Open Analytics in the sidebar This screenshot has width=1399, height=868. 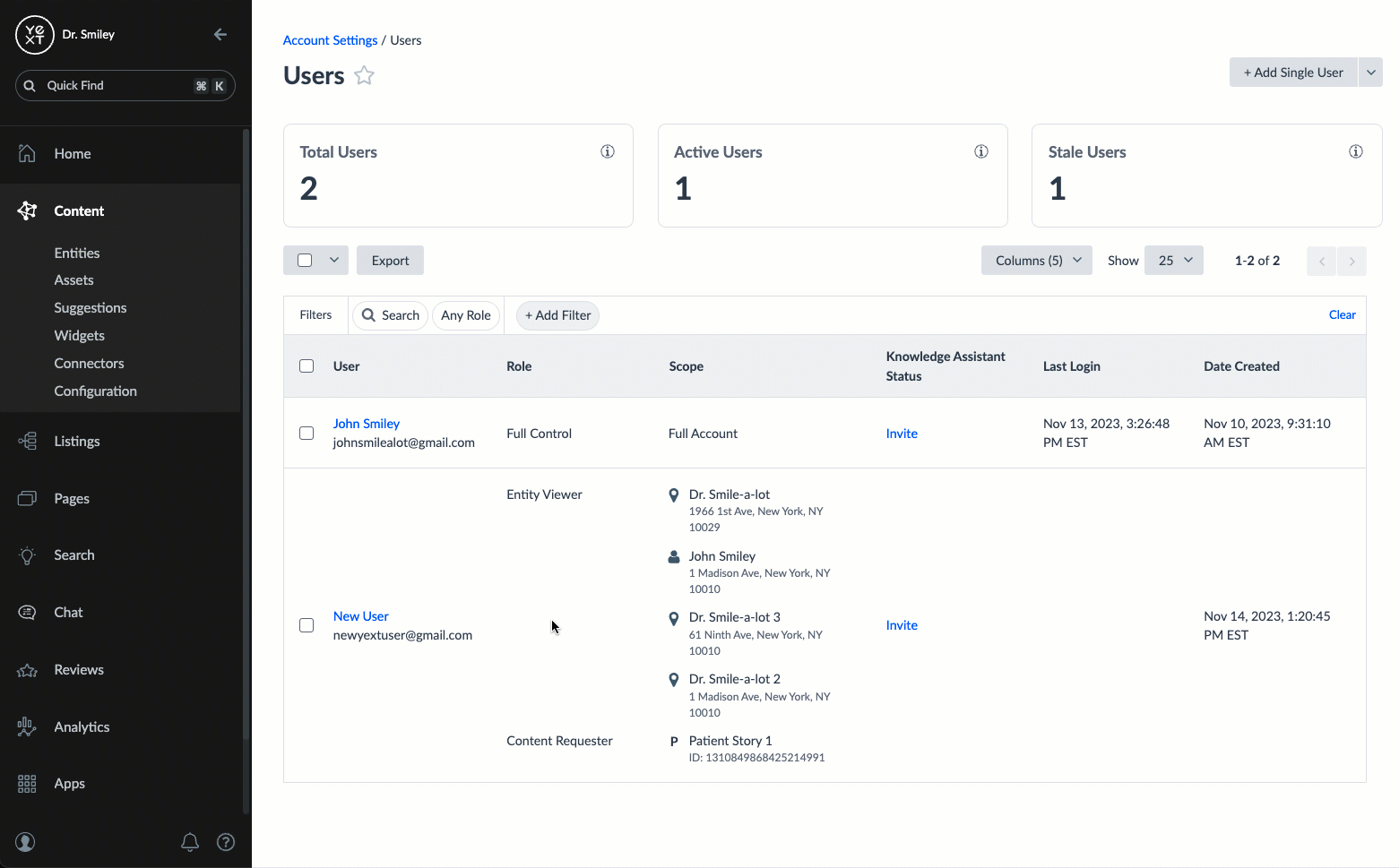[x=82, y=727]
